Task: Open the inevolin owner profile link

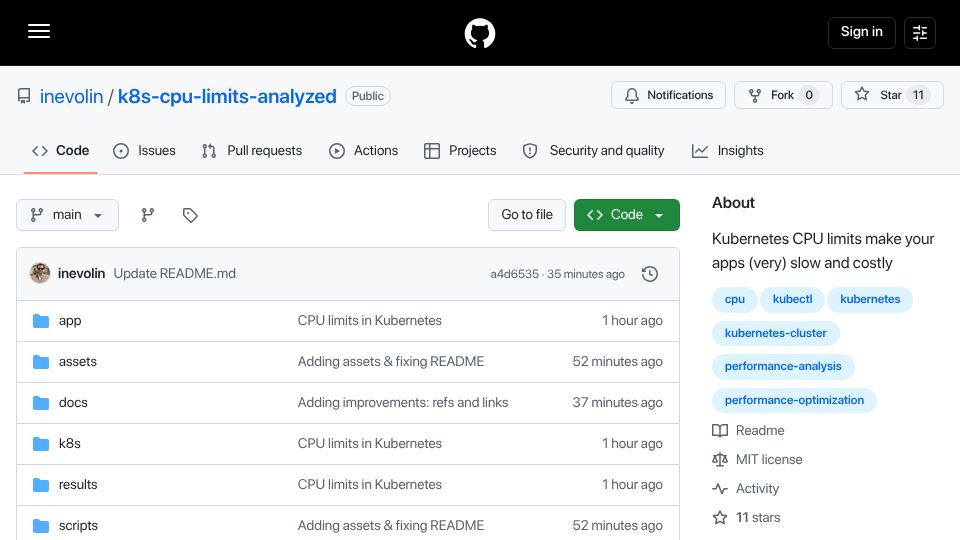Action: click(71, 96)
